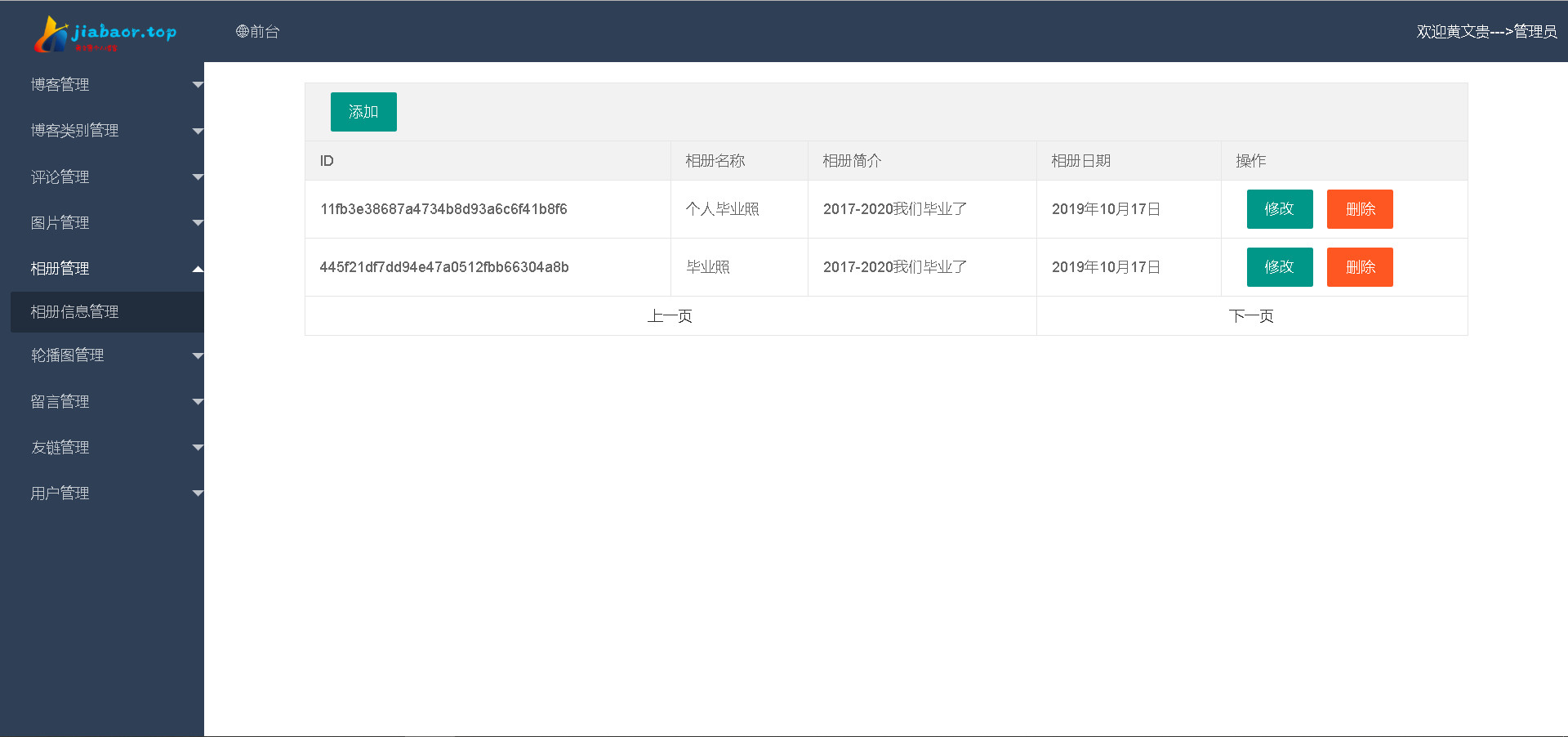Open the 博客类别管理 sidebar menu
This screenshot has width=1568, height=737.
click(74, 130)
